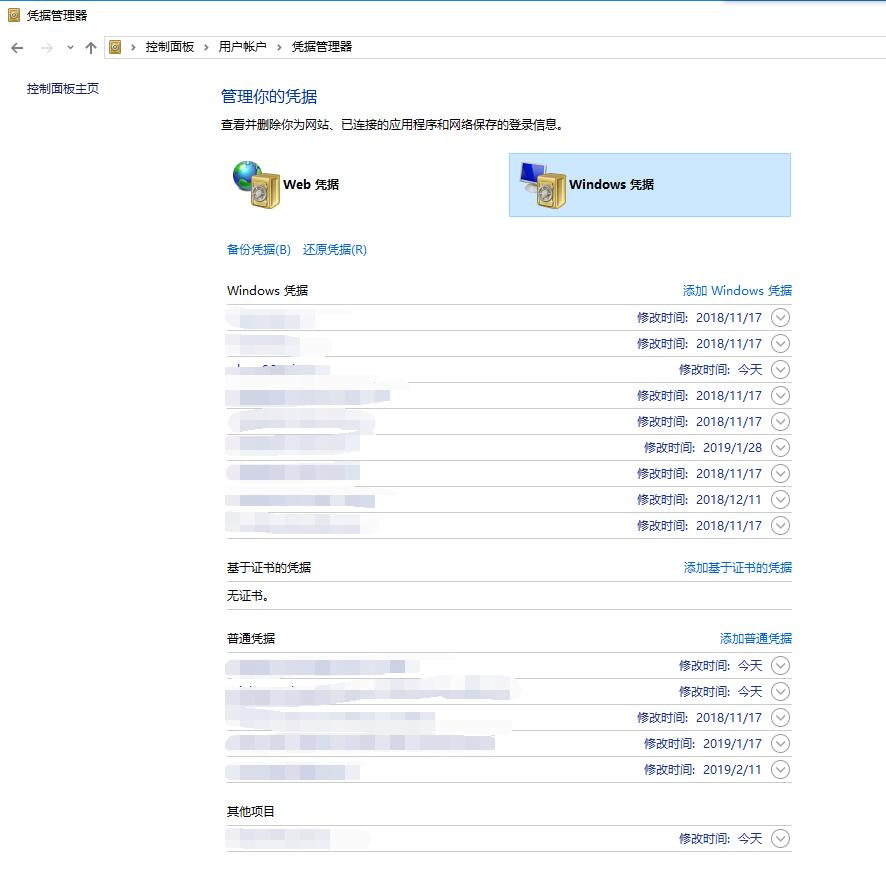The image size is (886, 878).
Task: Open the 控制面板主页 link
Action: tap(63, 89)
